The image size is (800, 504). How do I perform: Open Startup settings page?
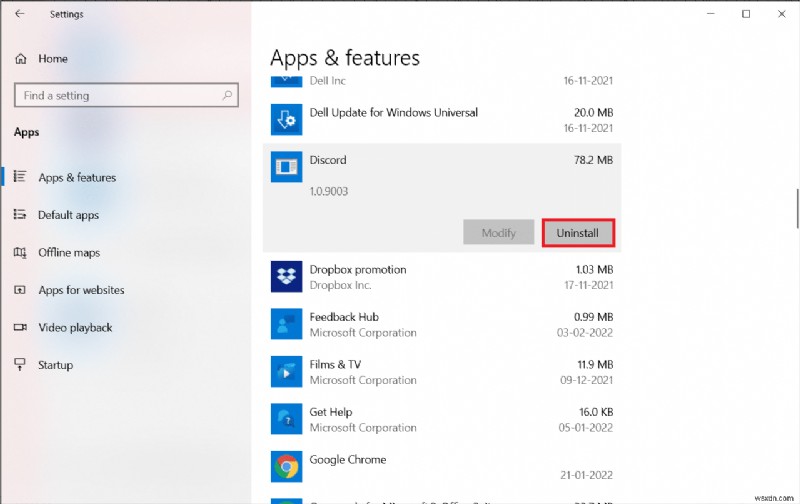(x=55, y=365)
